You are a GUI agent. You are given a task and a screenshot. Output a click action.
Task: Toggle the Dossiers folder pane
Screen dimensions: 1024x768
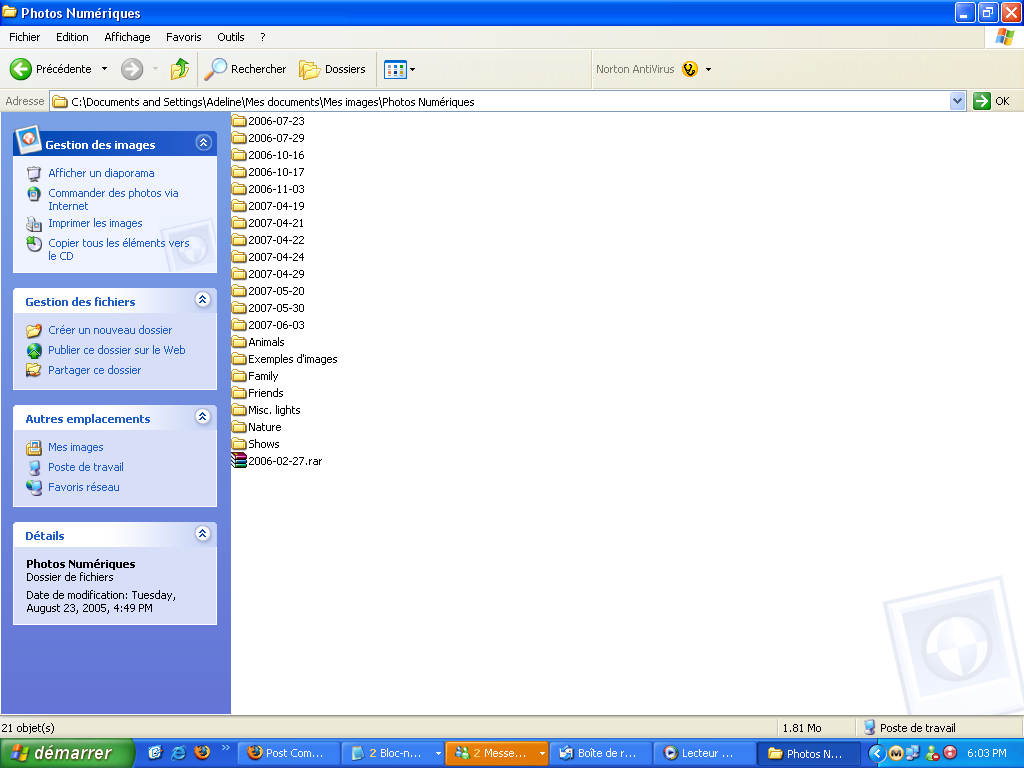click(333, 69)
